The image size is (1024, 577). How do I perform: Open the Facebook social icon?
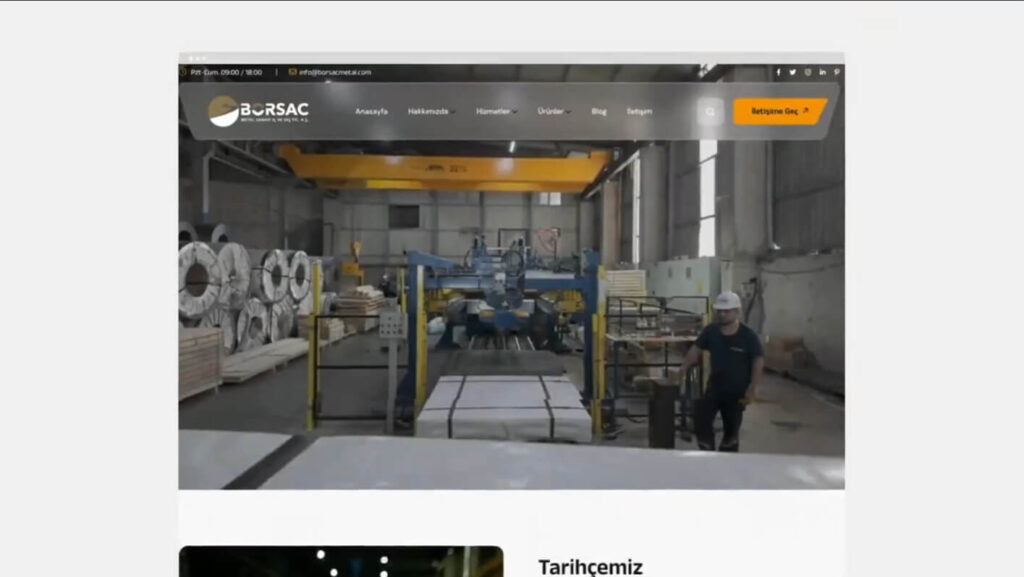(x=778, y=72)
